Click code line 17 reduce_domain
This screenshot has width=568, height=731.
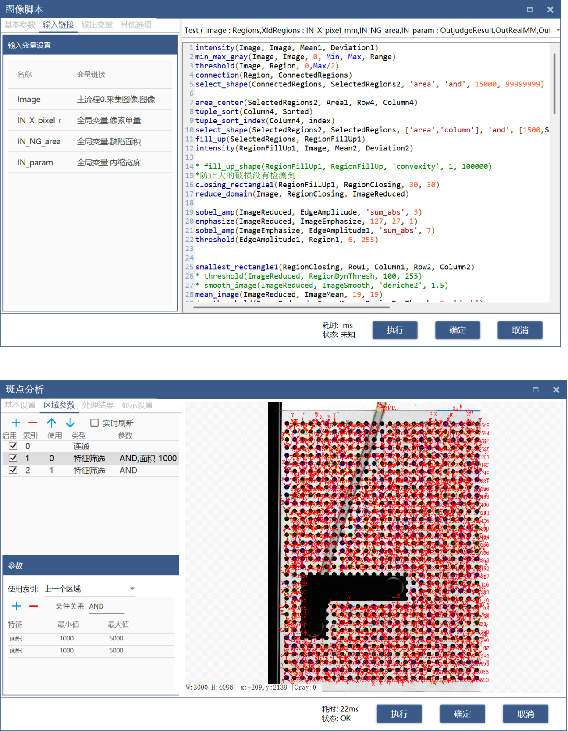[302, 194]
